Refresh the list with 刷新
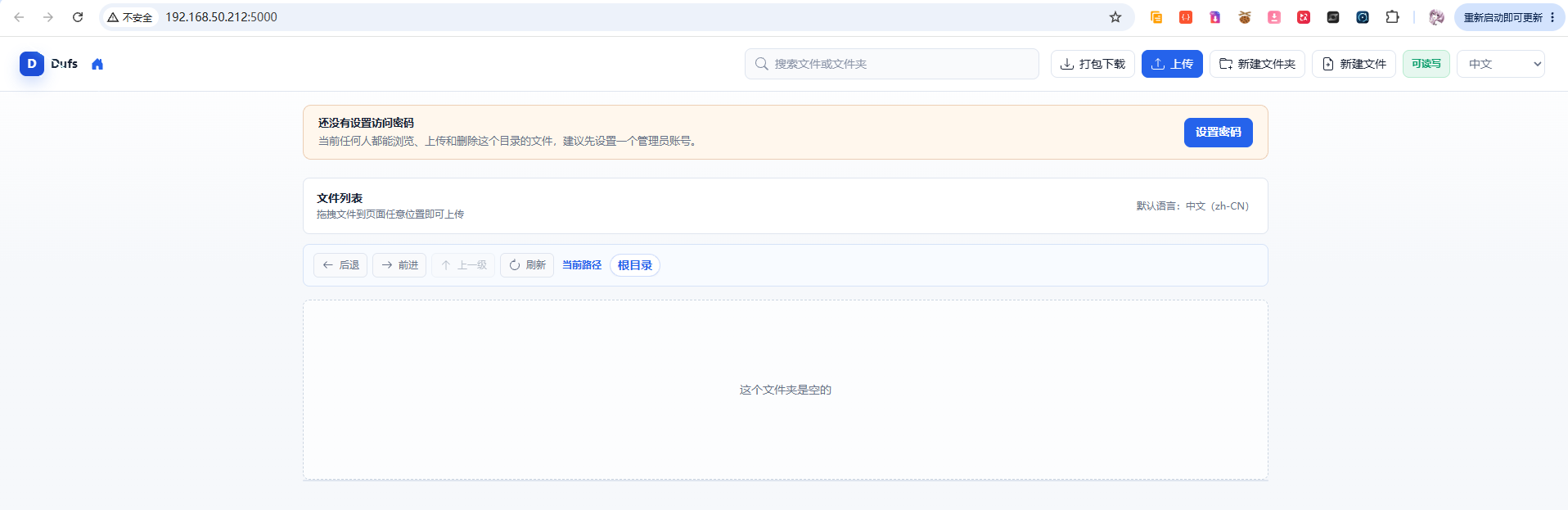Image resolution: width=1568 pixels, height=510 pixels. click(527, 265)
